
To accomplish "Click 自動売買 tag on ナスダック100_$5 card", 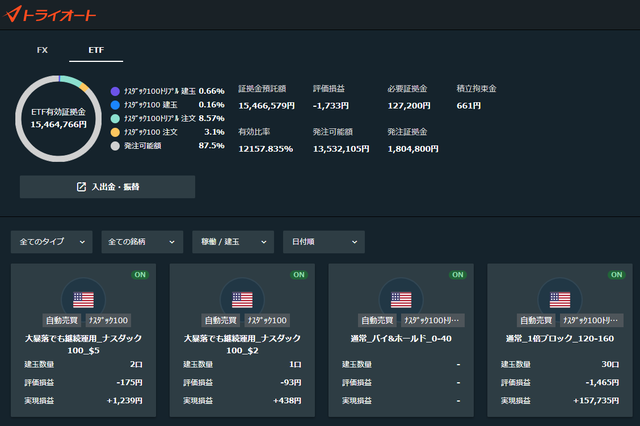I will click(x=62, y=320).
